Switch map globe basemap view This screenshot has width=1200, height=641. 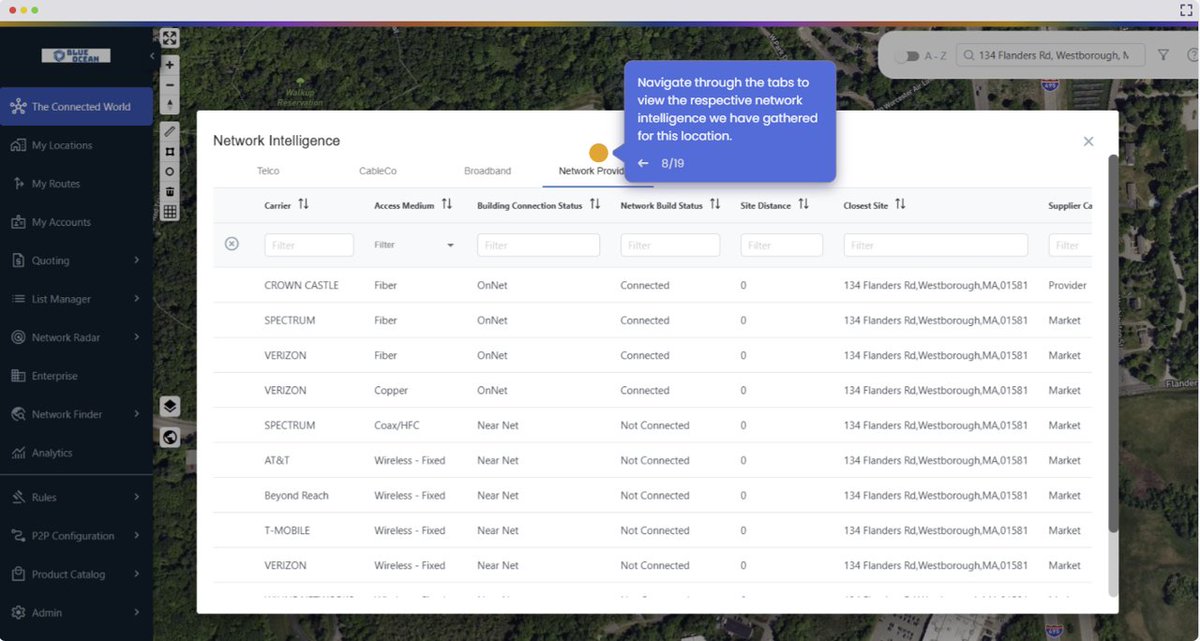click(170, 437)
